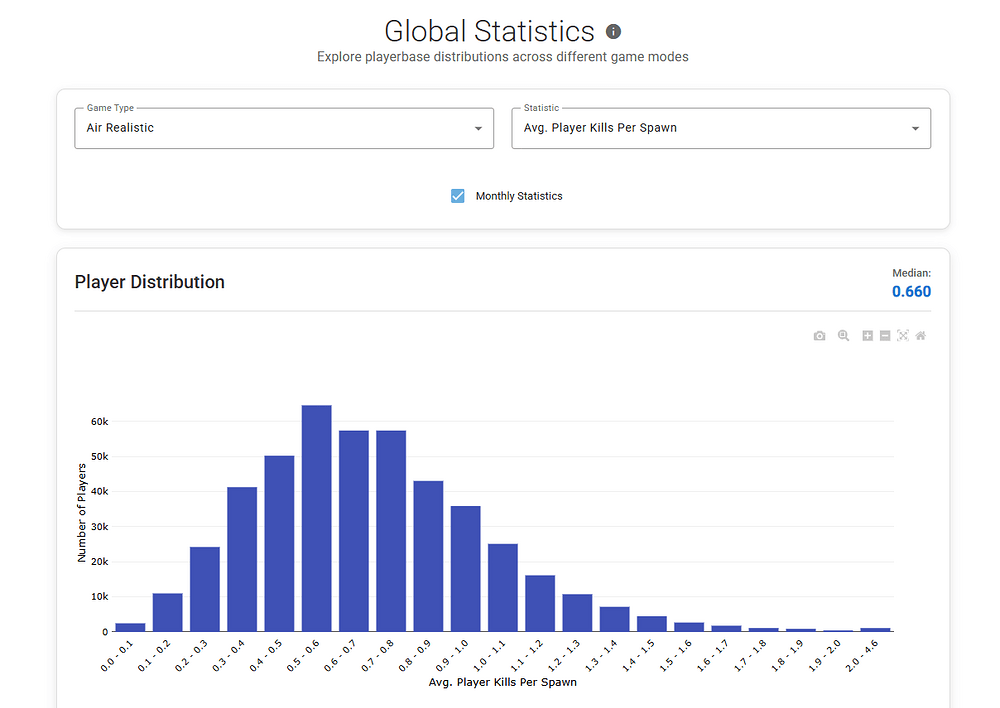Click the 1.0 - 1.1 histogram bar
Viewport: 1000px width, 708px height.
[x=503, y=588]
